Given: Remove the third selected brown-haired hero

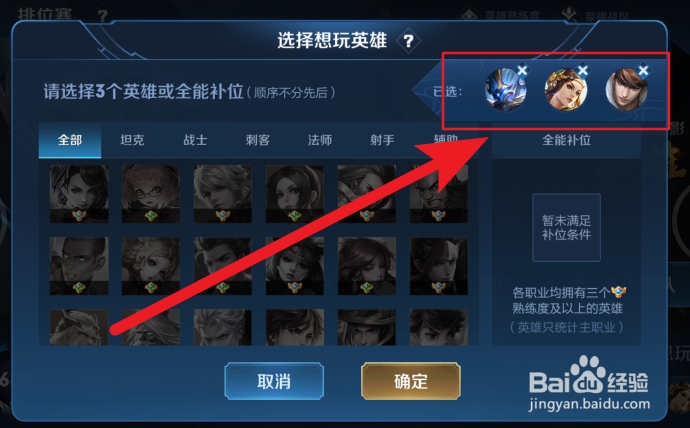Looking at the screenshot, I should [643, 70].
